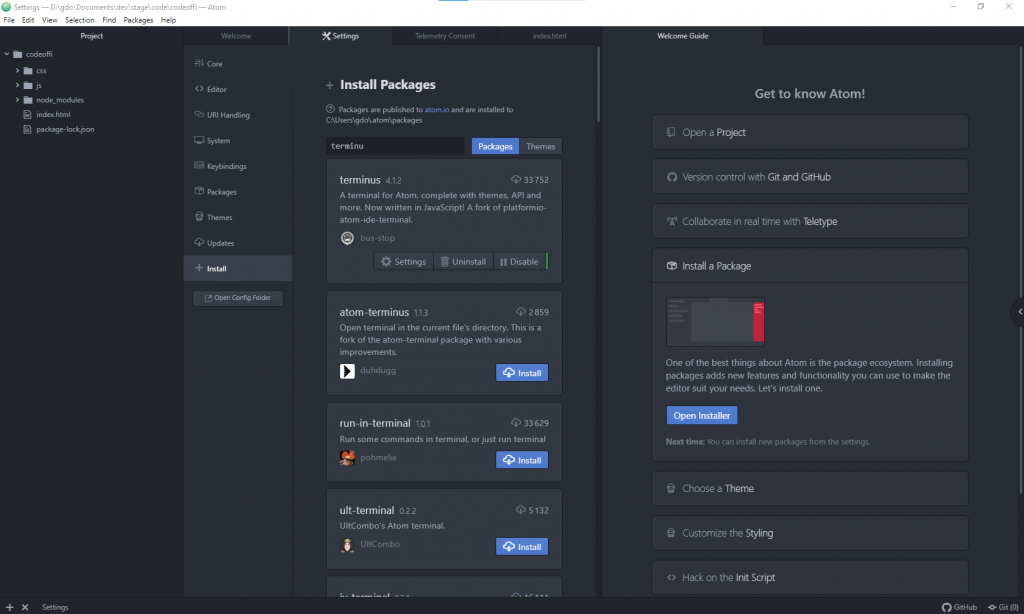Install the atom-terminus package
Viewport: 1024px width, 614px height.
tap(522, 373)
